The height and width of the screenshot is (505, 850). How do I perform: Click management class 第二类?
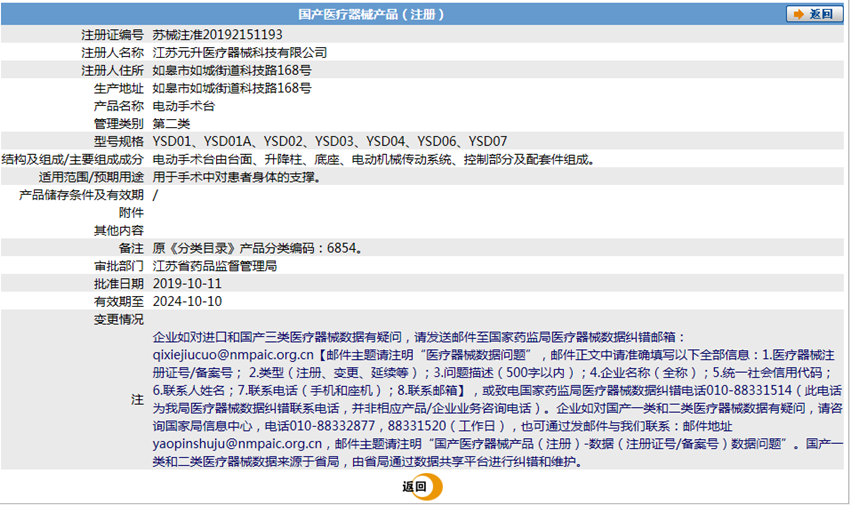tap(171, 124)
